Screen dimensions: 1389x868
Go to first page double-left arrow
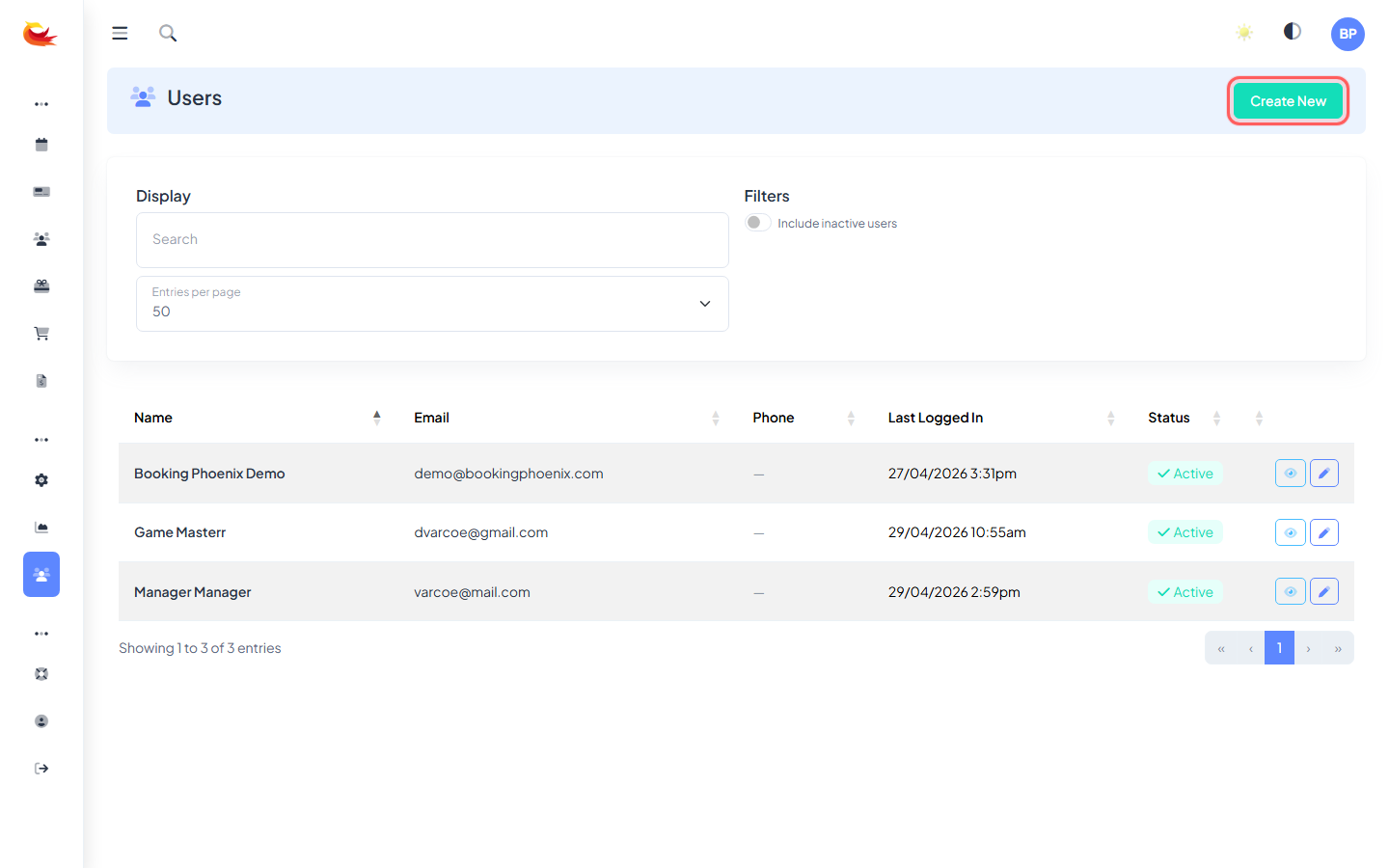[1221, 648]
